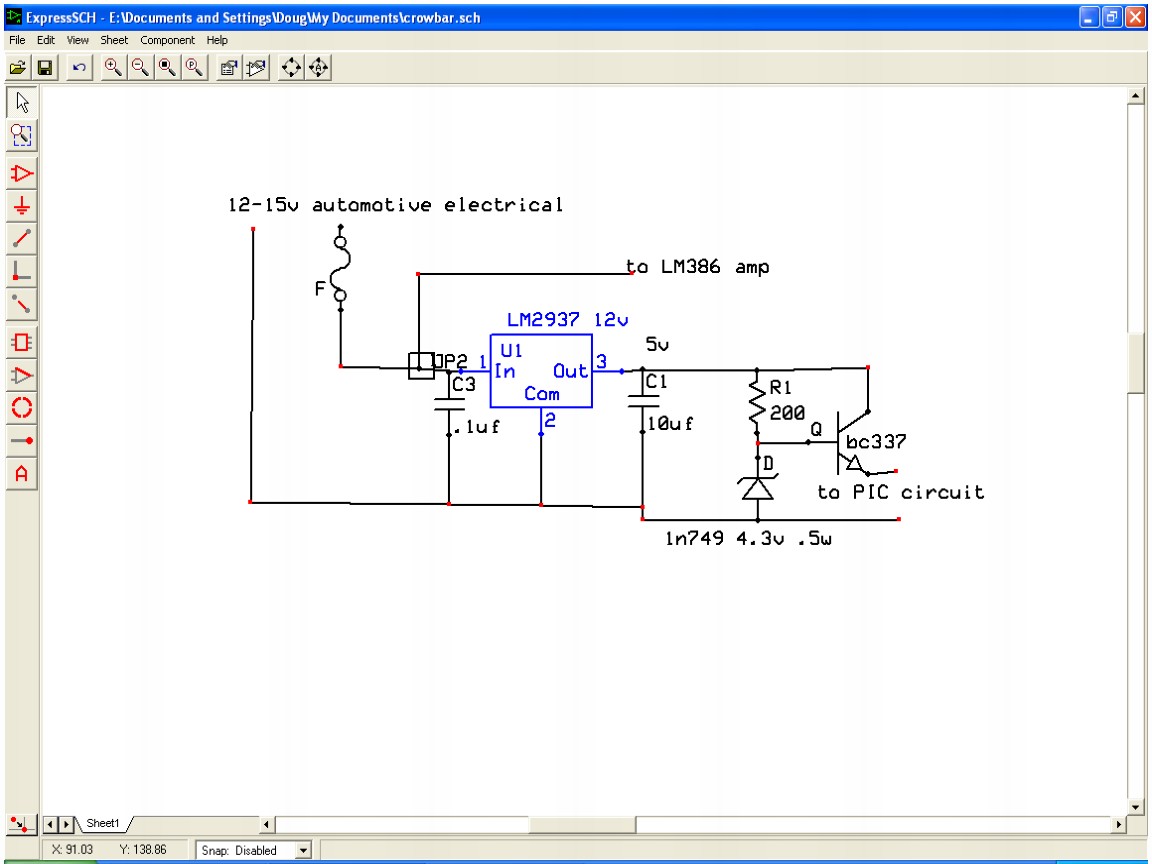Select the place text A tool
1152x864 pixels.
pos(22,474)
